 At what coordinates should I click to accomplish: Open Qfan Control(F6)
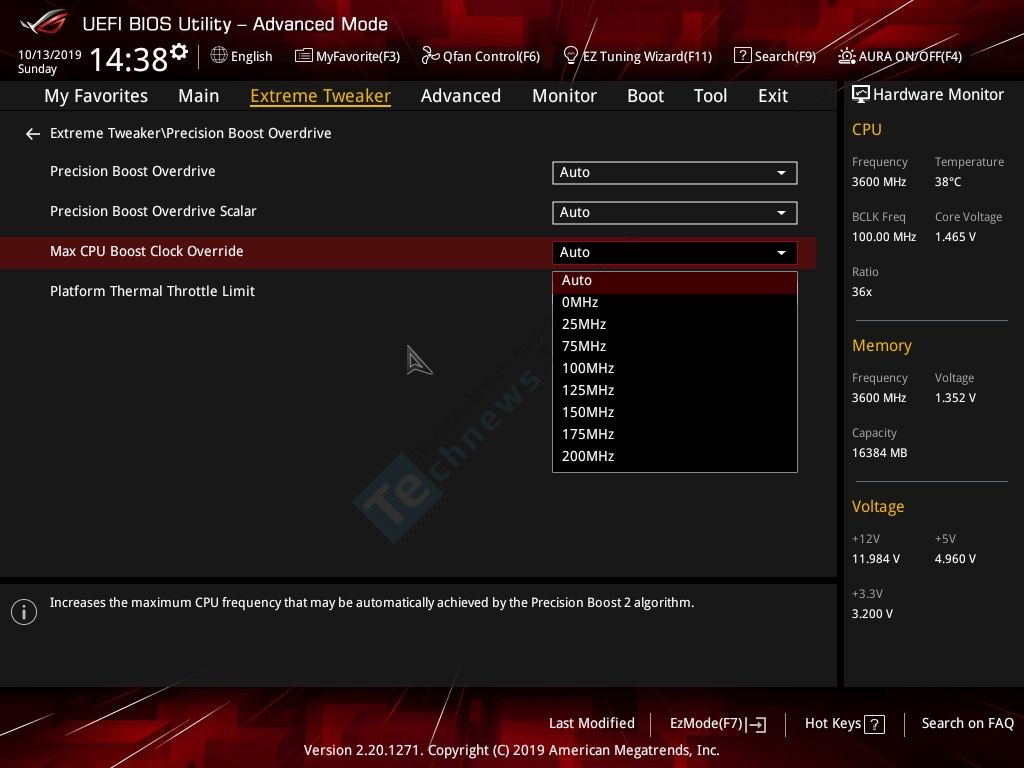click(x=492, y=57)
